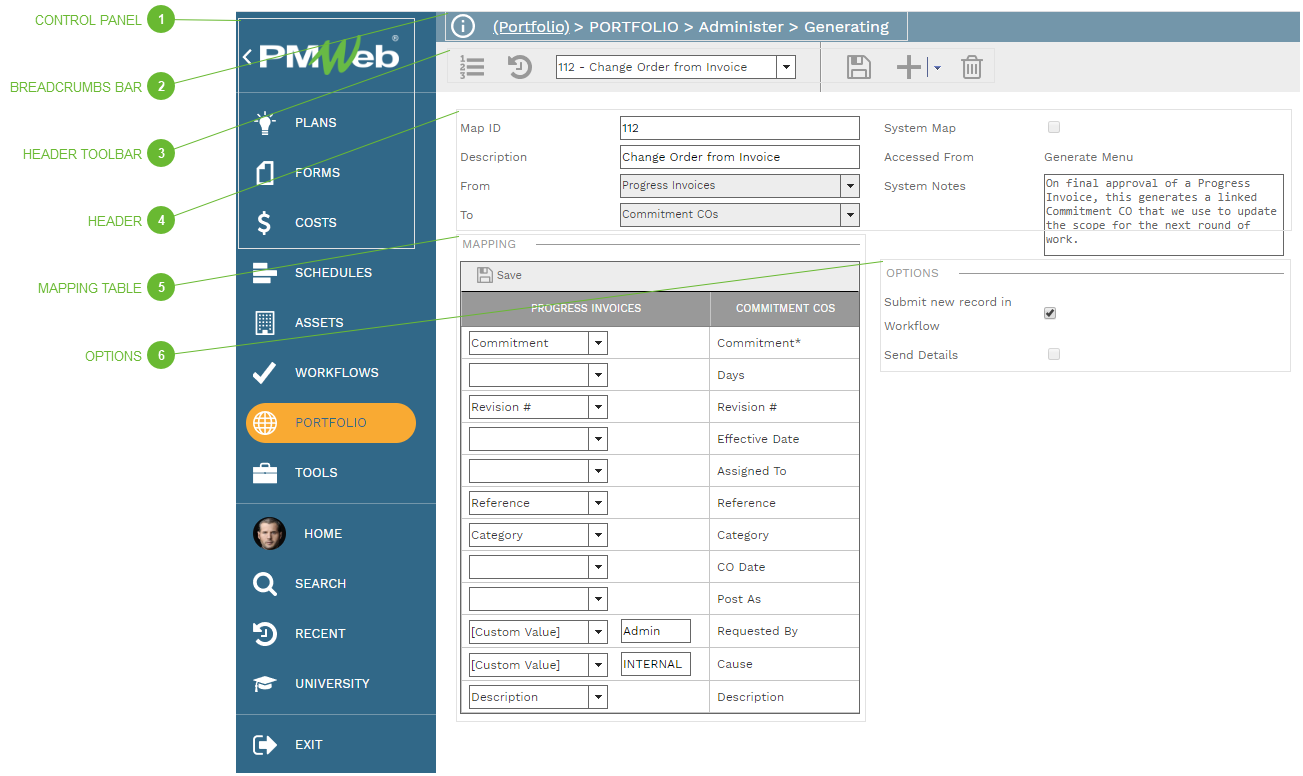Open the dropdown arrow next to plus icon
Screen dimensions: 1303x776
click(937, 67)
